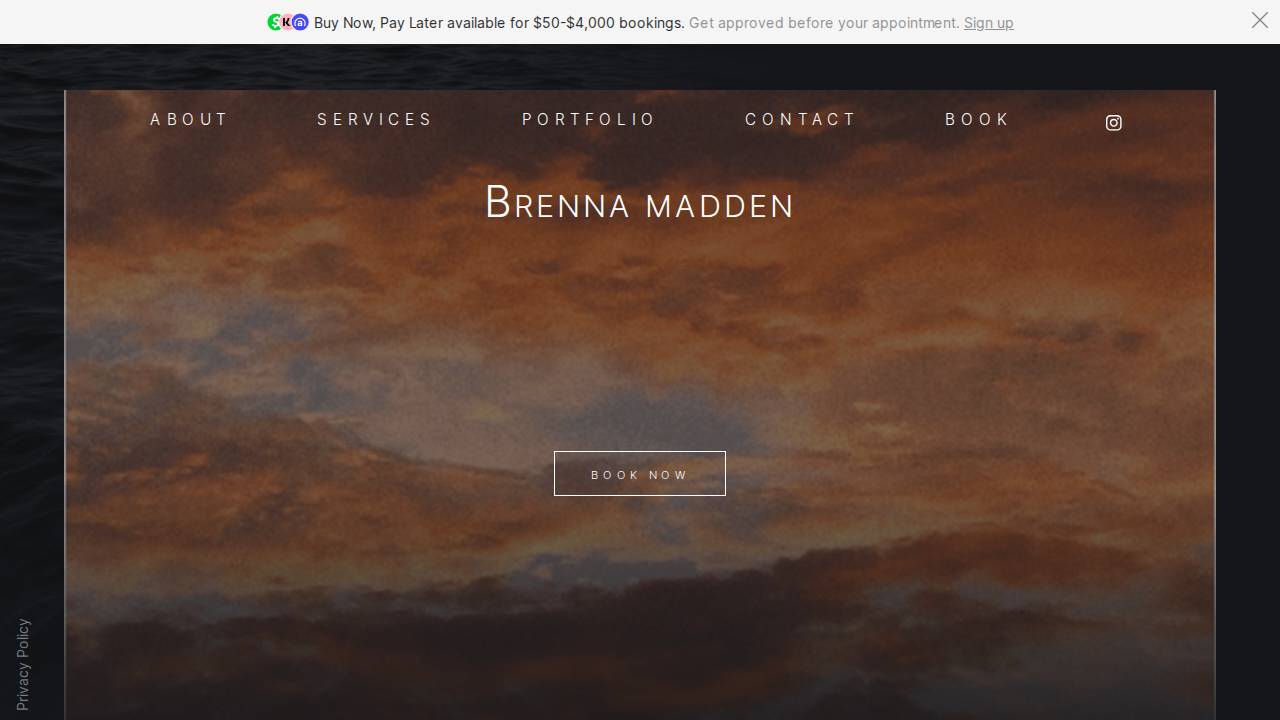This screenshot has height=720, width=1280.
Task: Select the Klarna icon in the top banner
Action: coord(287,21)
